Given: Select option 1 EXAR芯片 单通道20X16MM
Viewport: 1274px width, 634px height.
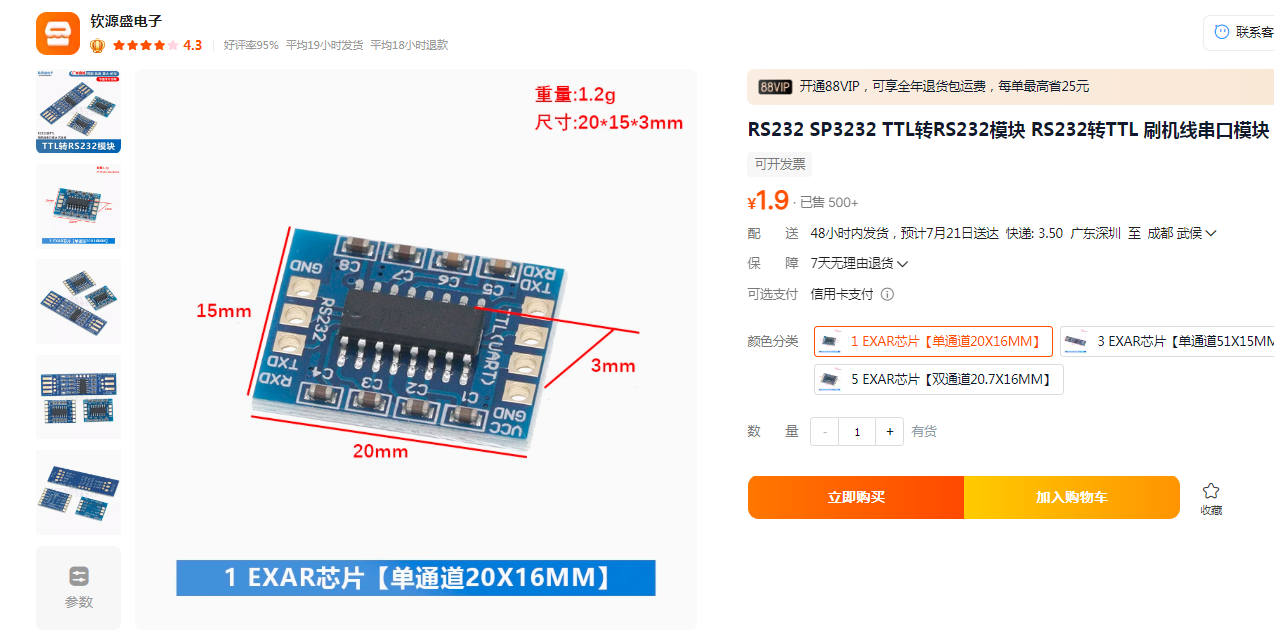Looking at the screenshot, I should (x=933, y=341).
